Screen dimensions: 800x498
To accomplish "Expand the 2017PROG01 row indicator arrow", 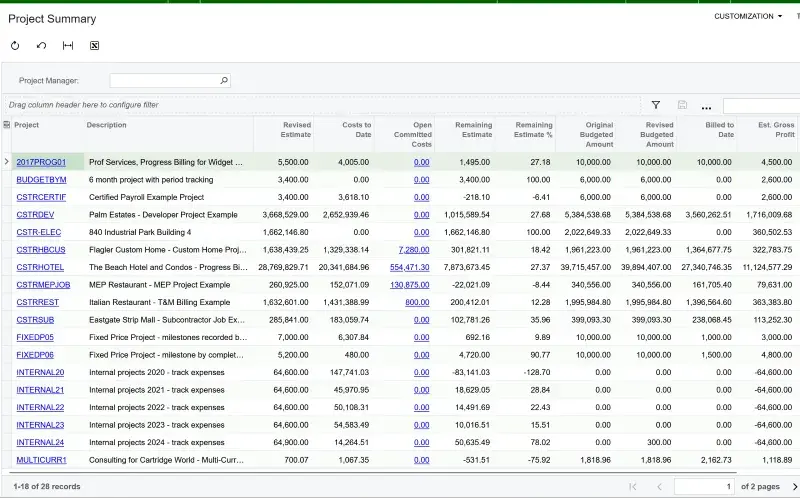I will (x=6, y=162).
